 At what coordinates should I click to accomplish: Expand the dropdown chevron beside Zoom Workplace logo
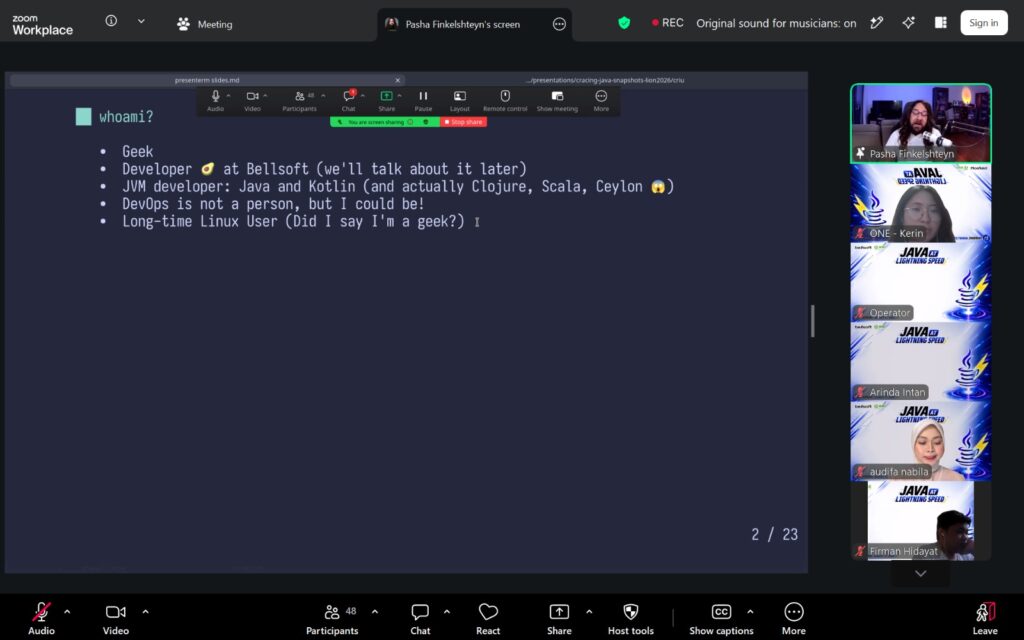tap(141, 21)
